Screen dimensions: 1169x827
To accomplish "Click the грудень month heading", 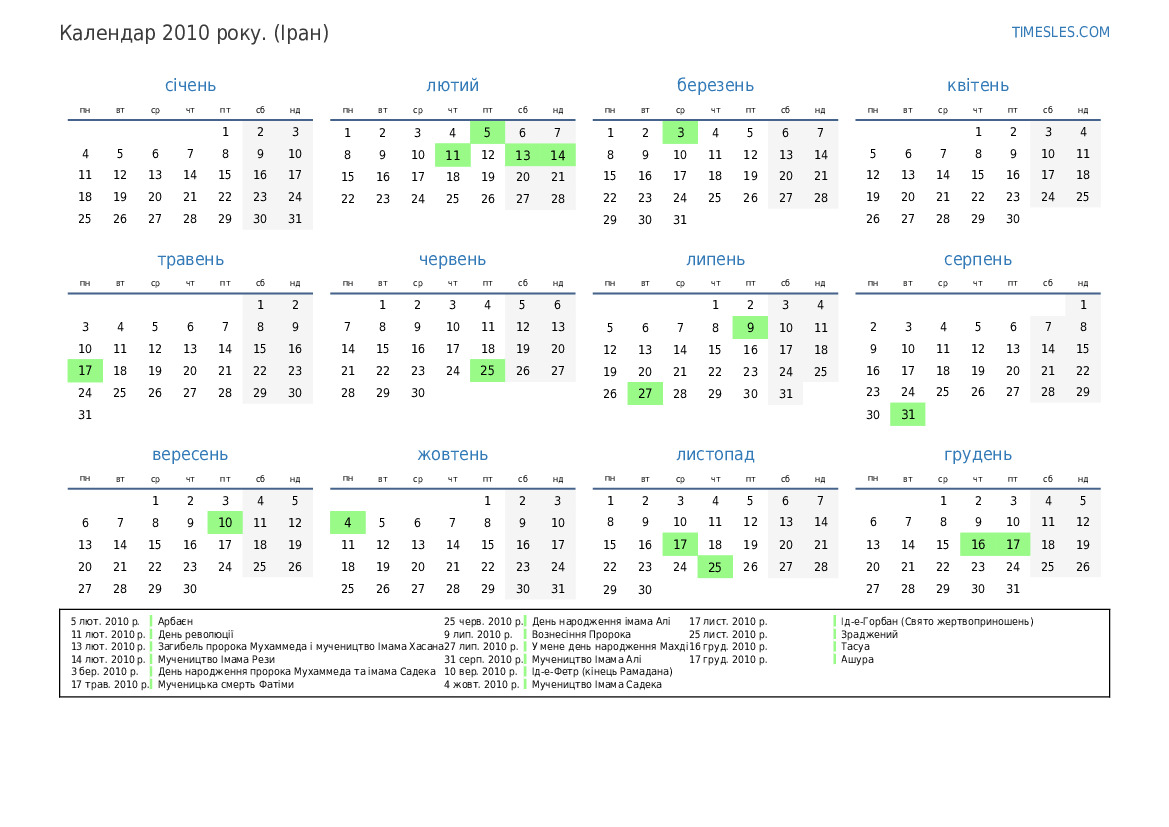I will (977, 455).
